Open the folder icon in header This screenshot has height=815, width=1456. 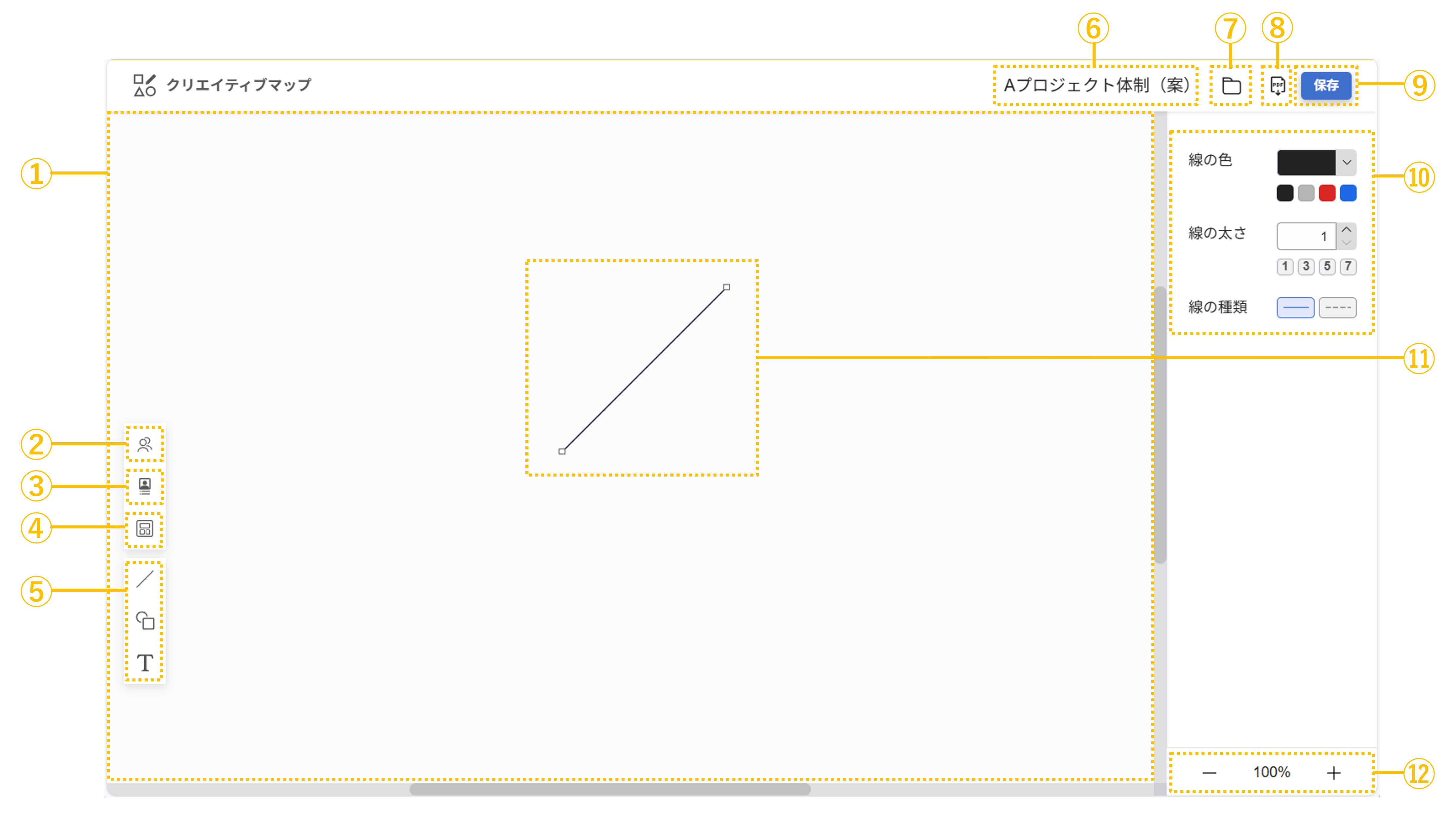click(1231, 86)
